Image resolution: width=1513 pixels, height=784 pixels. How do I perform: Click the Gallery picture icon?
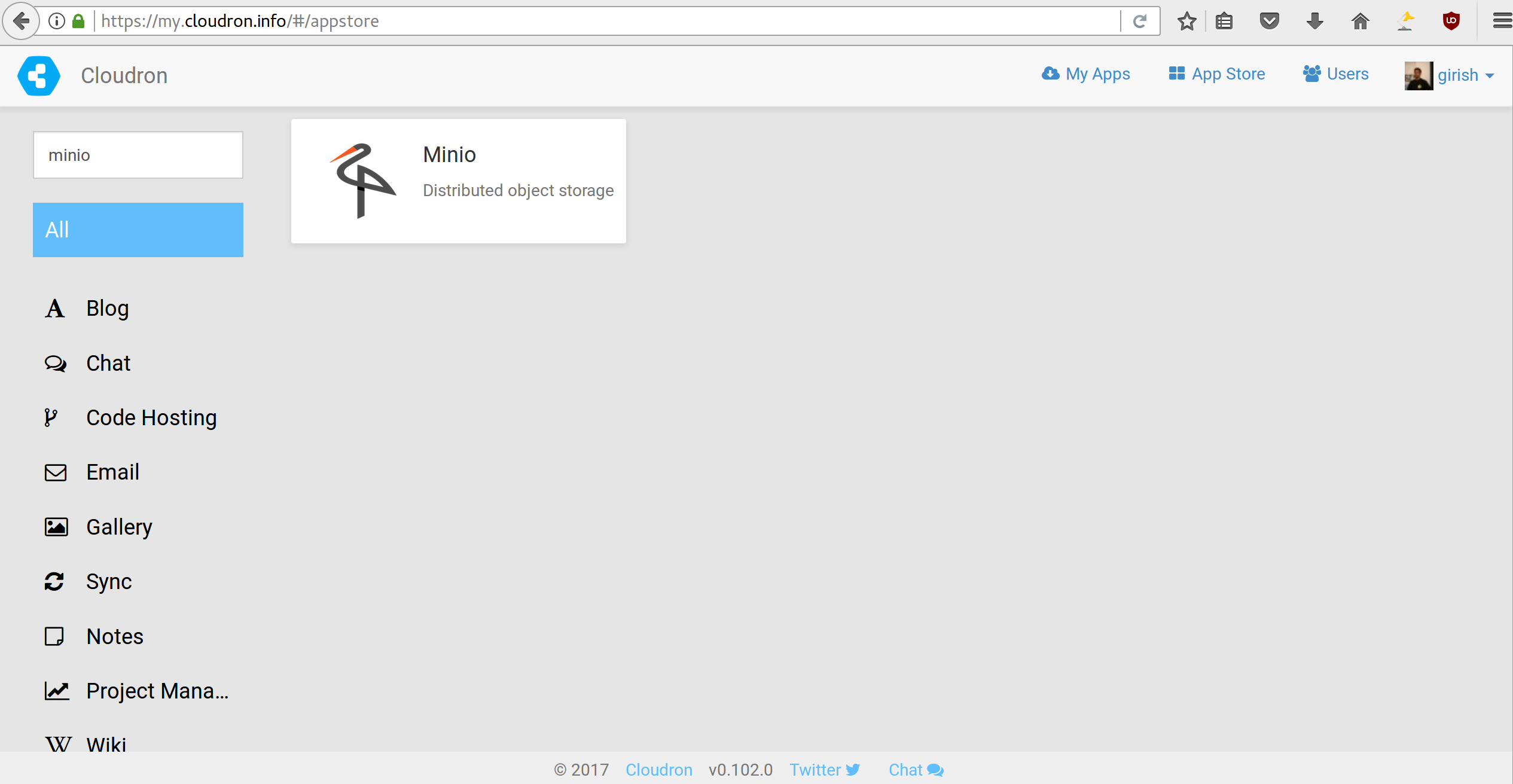tap(56, 527)
